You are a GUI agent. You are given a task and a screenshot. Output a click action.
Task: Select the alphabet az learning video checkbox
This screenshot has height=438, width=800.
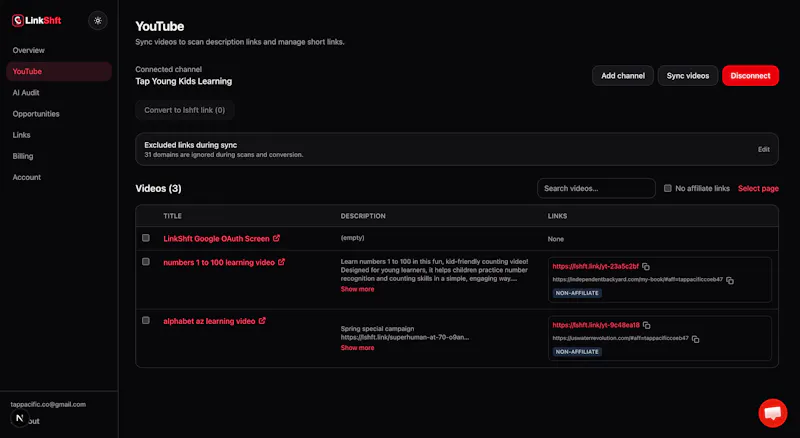point(146,320)
